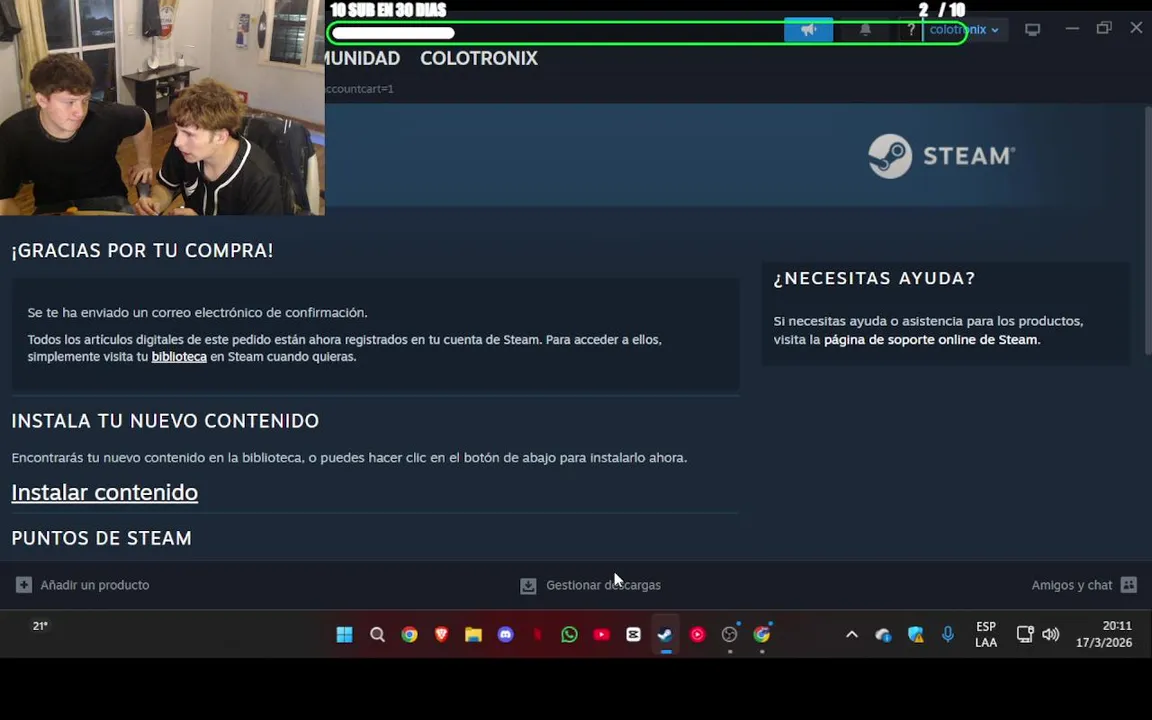Screen dimensions: 1152x720
Task: Click the Añadir un producto label
Action: pyautogui.click(x=95, y=585)
